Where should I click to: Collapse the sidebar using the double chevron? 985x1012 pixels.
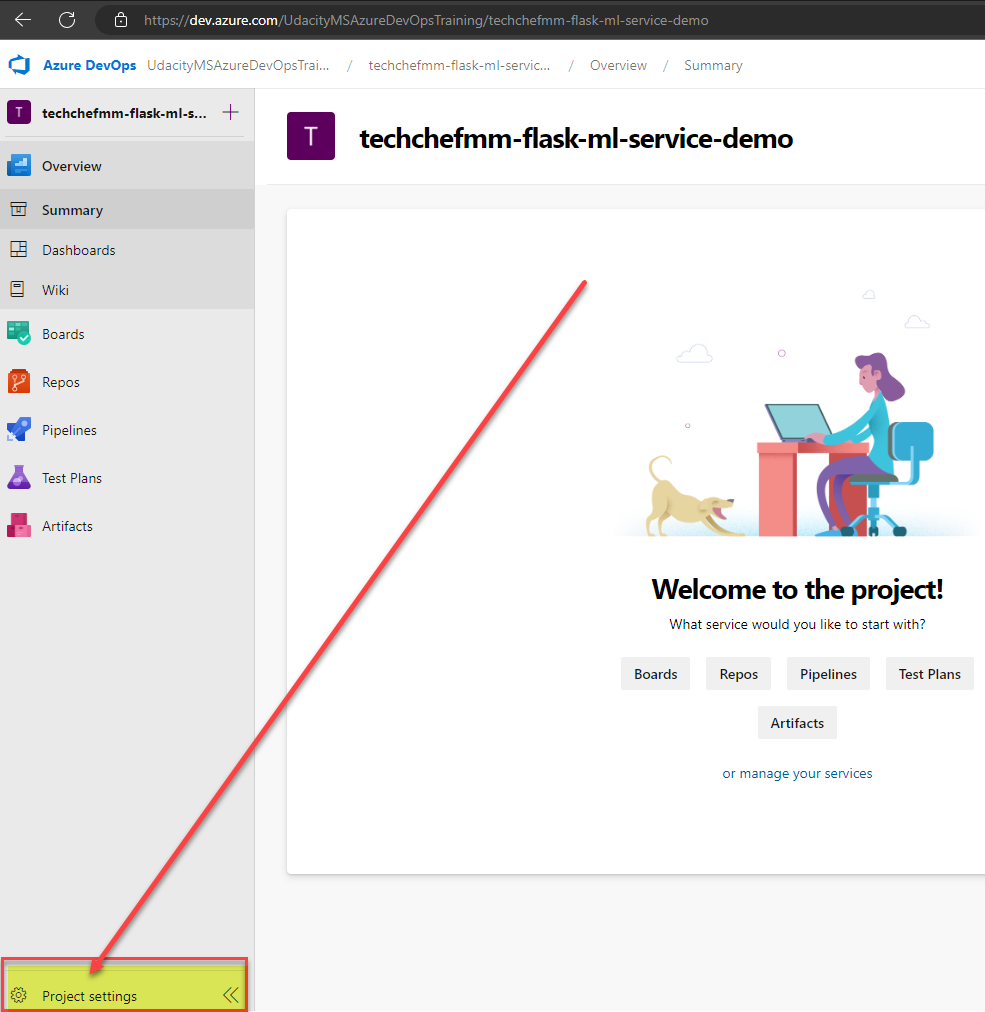point(231,995)
